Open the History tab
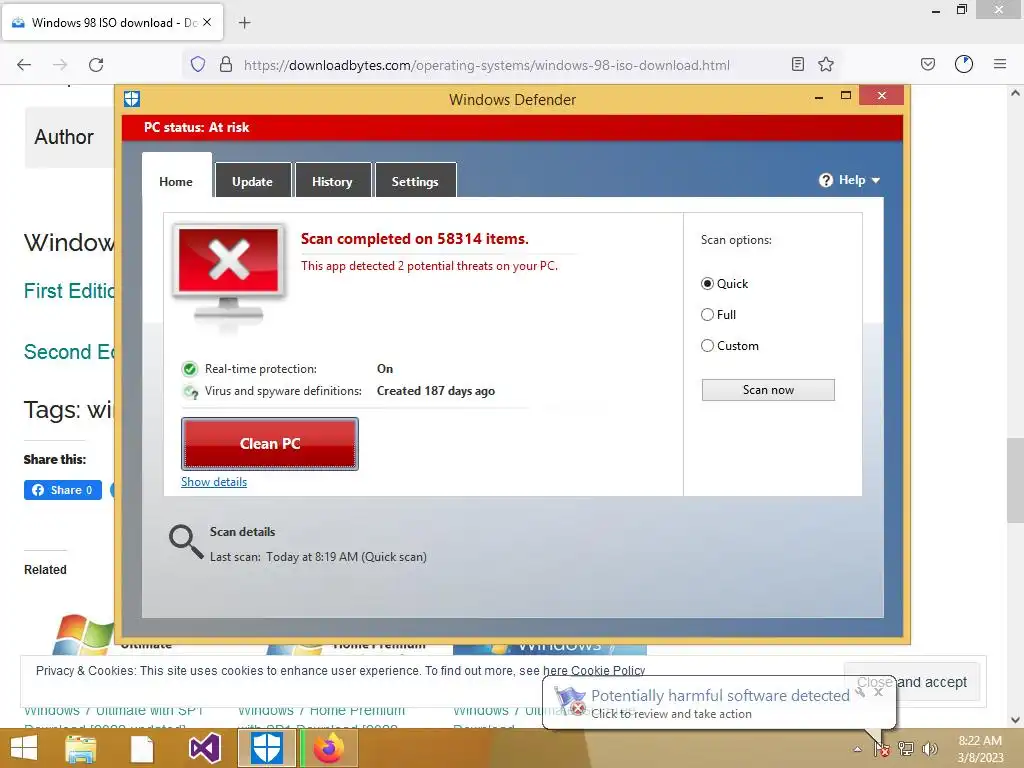This screenshot has height=768, width=1024. pyautogui.click(x=332, y=182)
